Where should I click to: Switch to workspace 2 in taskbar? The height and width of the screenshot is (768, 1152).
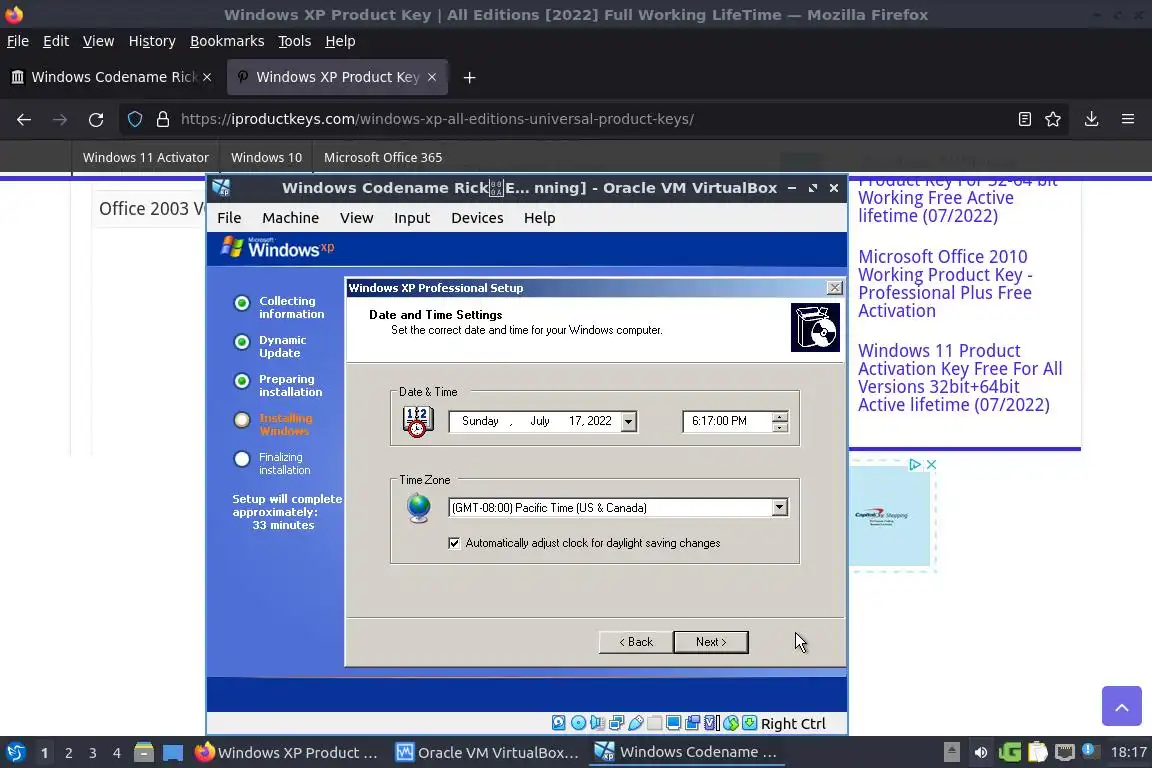pyautogui.click(x=68, y=753)
